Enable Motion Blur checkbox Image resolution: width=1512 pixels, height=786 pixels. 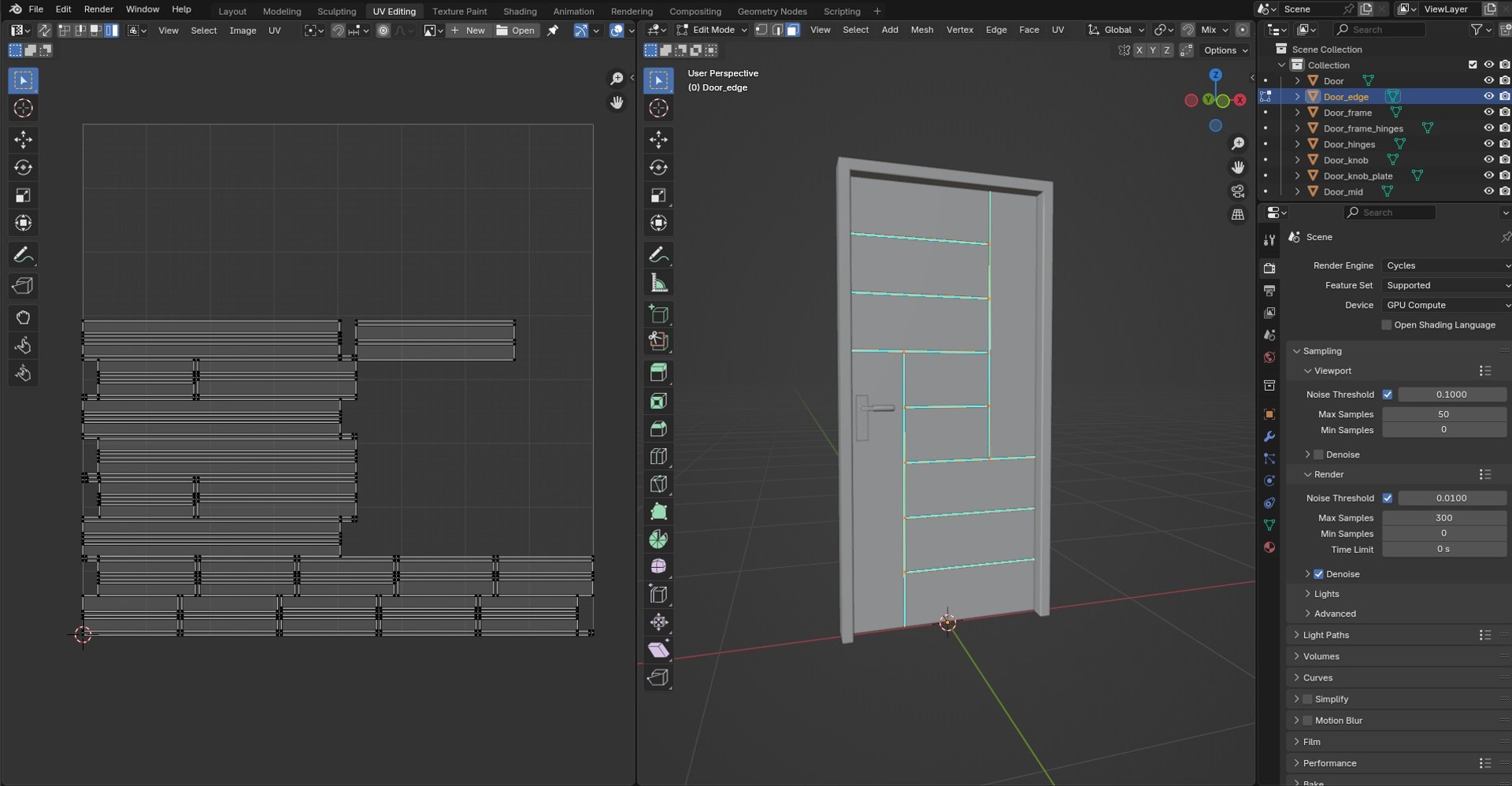tap(1307, 721)
